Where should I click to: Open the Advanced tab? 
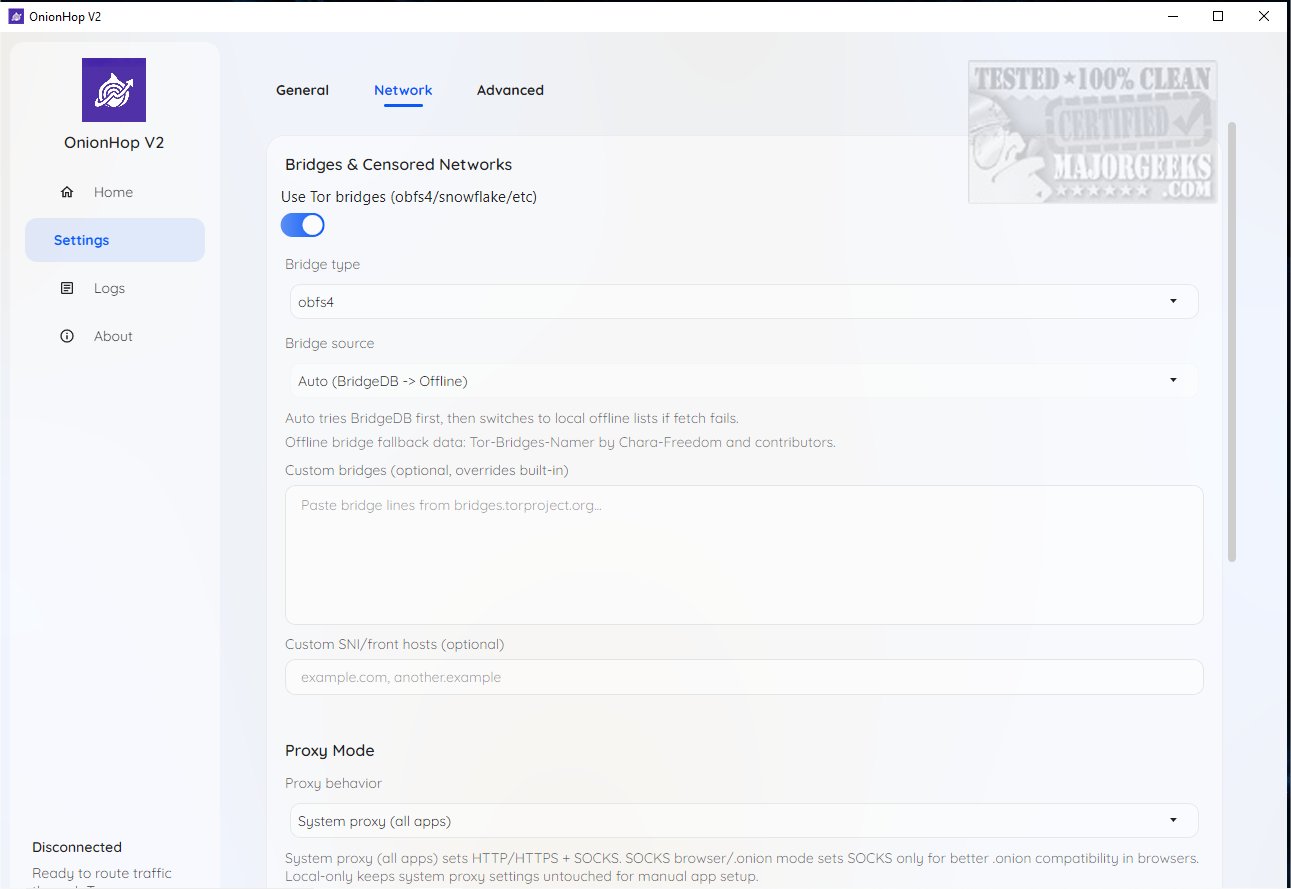(510, 90)
